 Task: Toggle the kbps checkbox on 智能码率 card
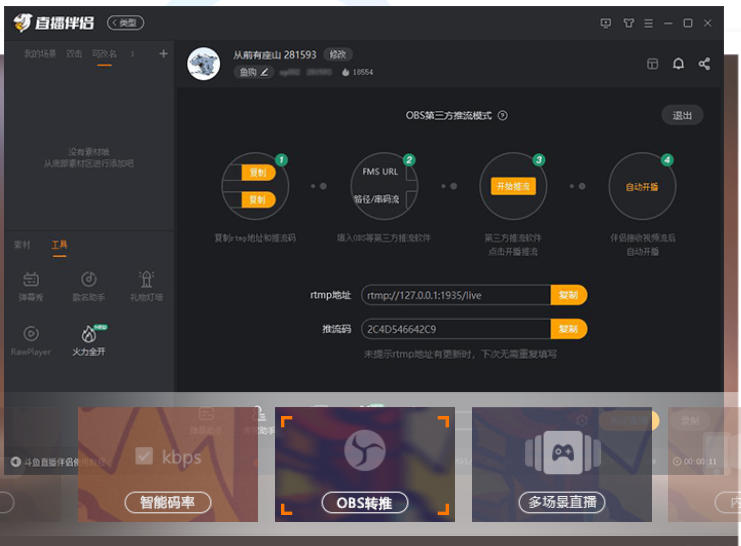[x=144, y=456]
